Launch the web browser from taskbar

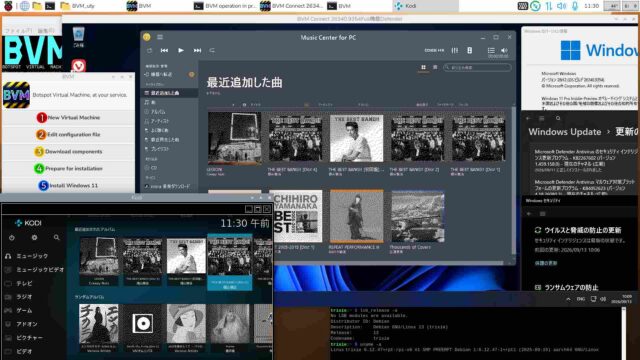click(x=24, y=6)
